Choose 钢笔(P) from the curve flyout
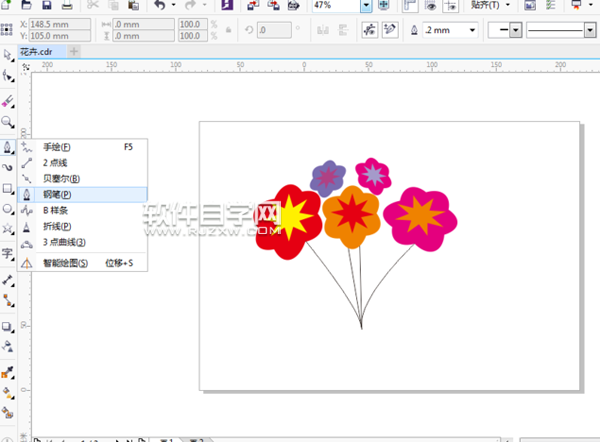The image size is (600, 442). tap(58, 194)
